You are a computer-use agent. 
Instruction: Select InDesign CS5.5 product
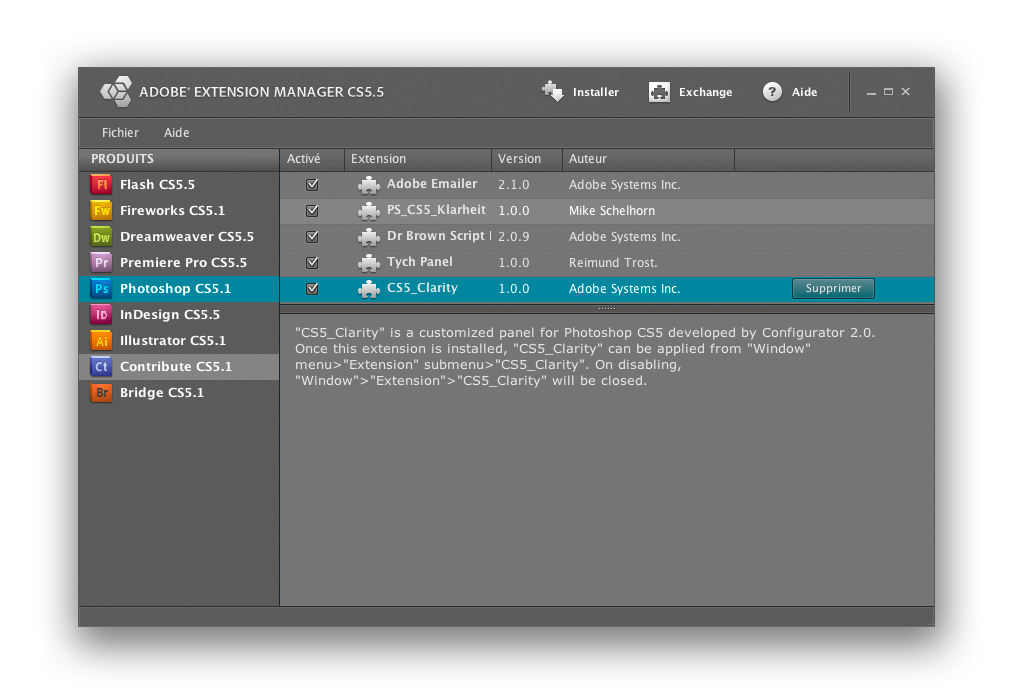pyautogui.click(x=179, y=315)
